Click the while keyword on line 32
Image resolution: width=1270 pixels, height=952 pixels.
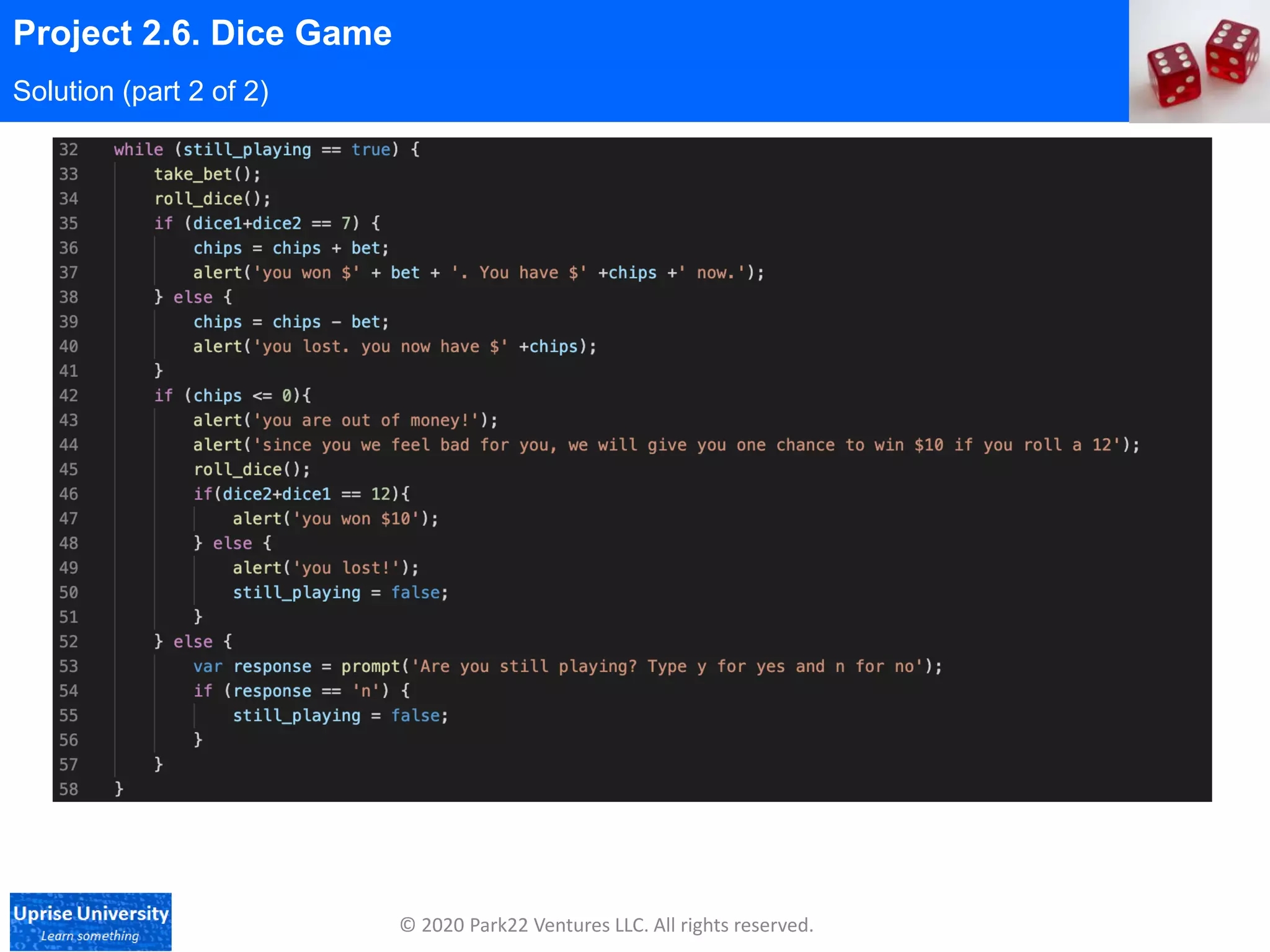138,149
